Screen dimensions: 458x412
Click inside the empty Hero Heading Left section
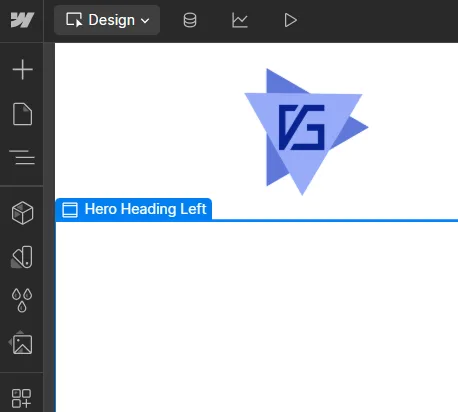tap(257, 317)
